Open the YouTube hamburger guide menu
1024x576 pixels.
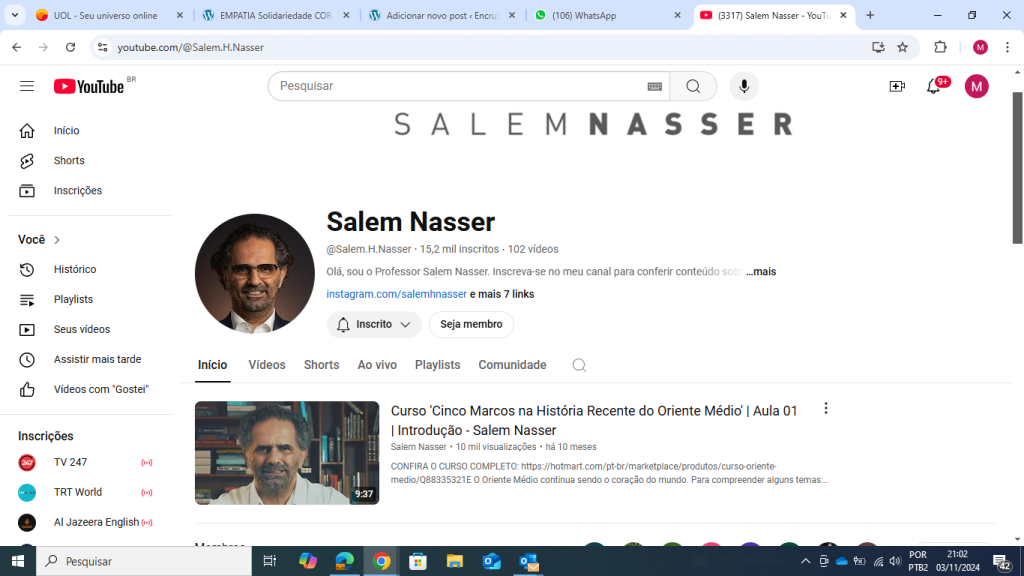pyautogui.click(x=27, y=86)
